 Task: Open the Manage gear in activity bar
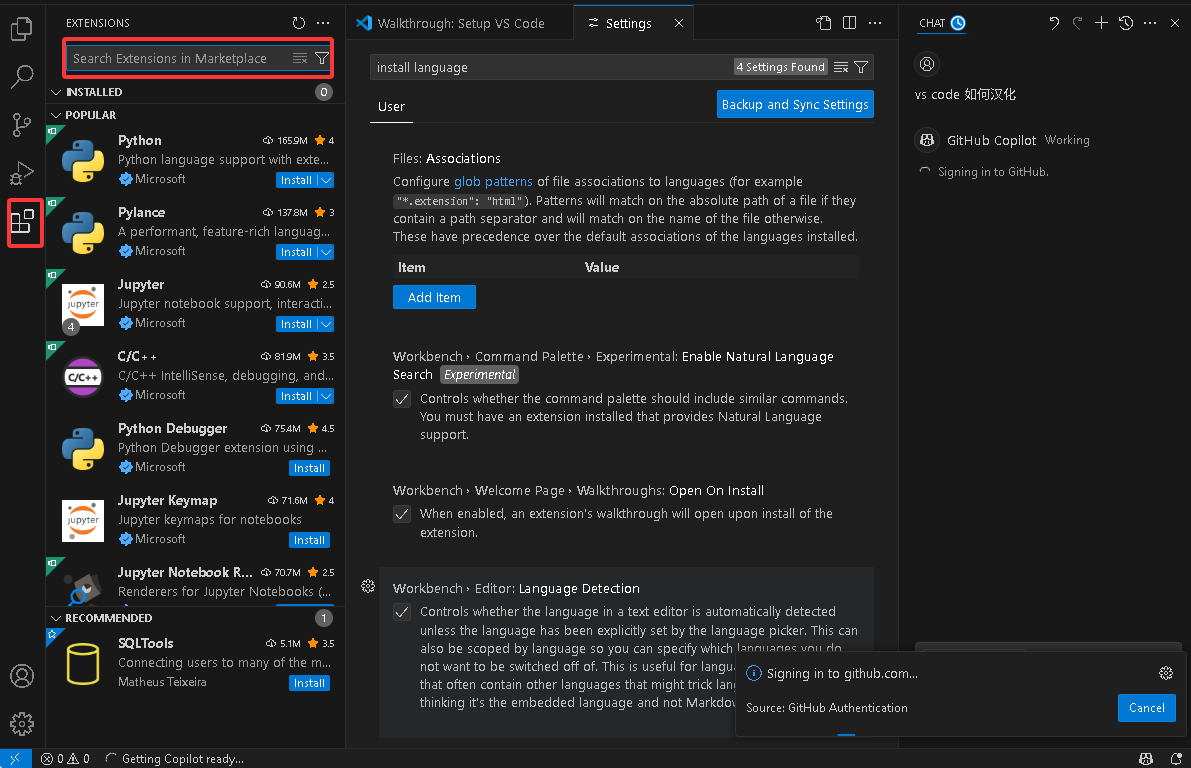tap(22, 723)
